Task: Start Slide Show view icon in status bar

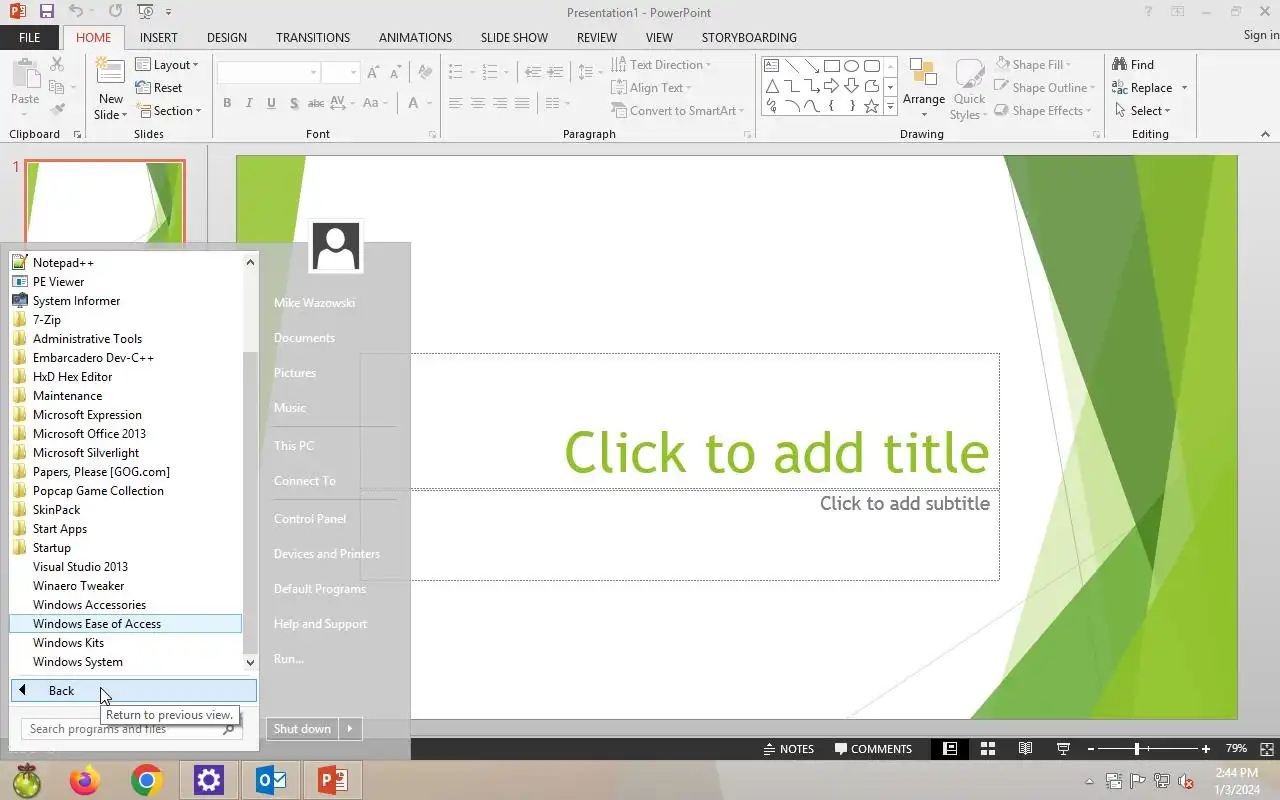Action: (1063, 749)
